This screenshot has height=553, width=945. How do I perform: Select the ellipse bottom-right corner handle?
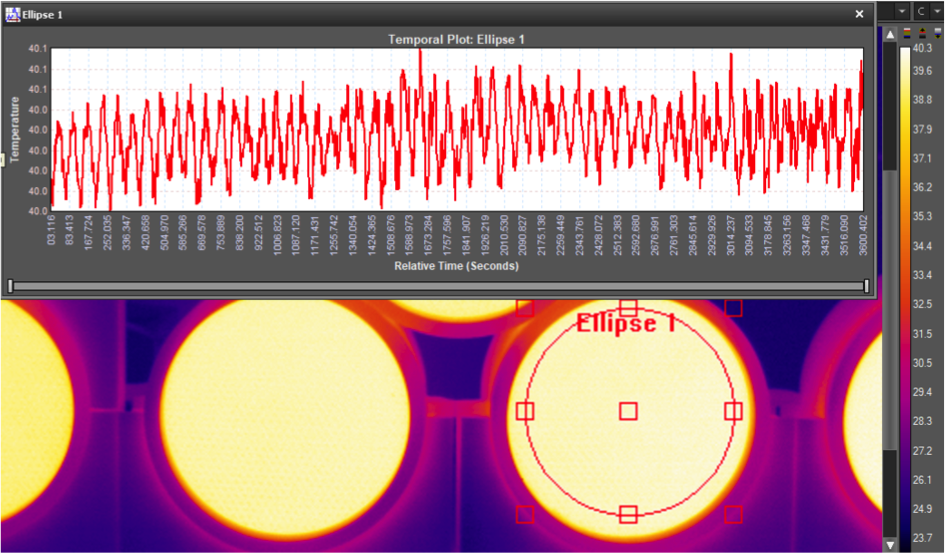[x=733, y=514]
